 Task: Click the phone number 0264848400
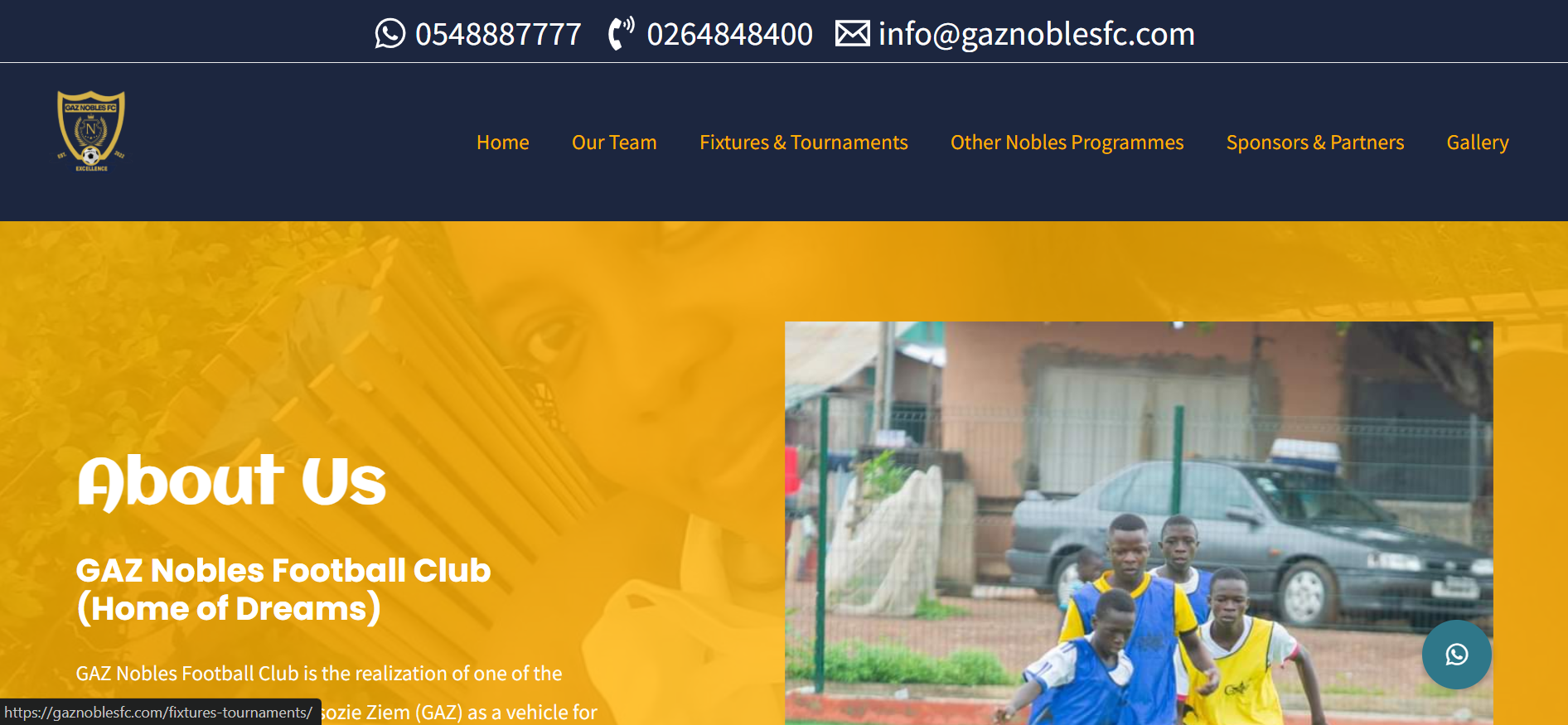click(730, 34)
